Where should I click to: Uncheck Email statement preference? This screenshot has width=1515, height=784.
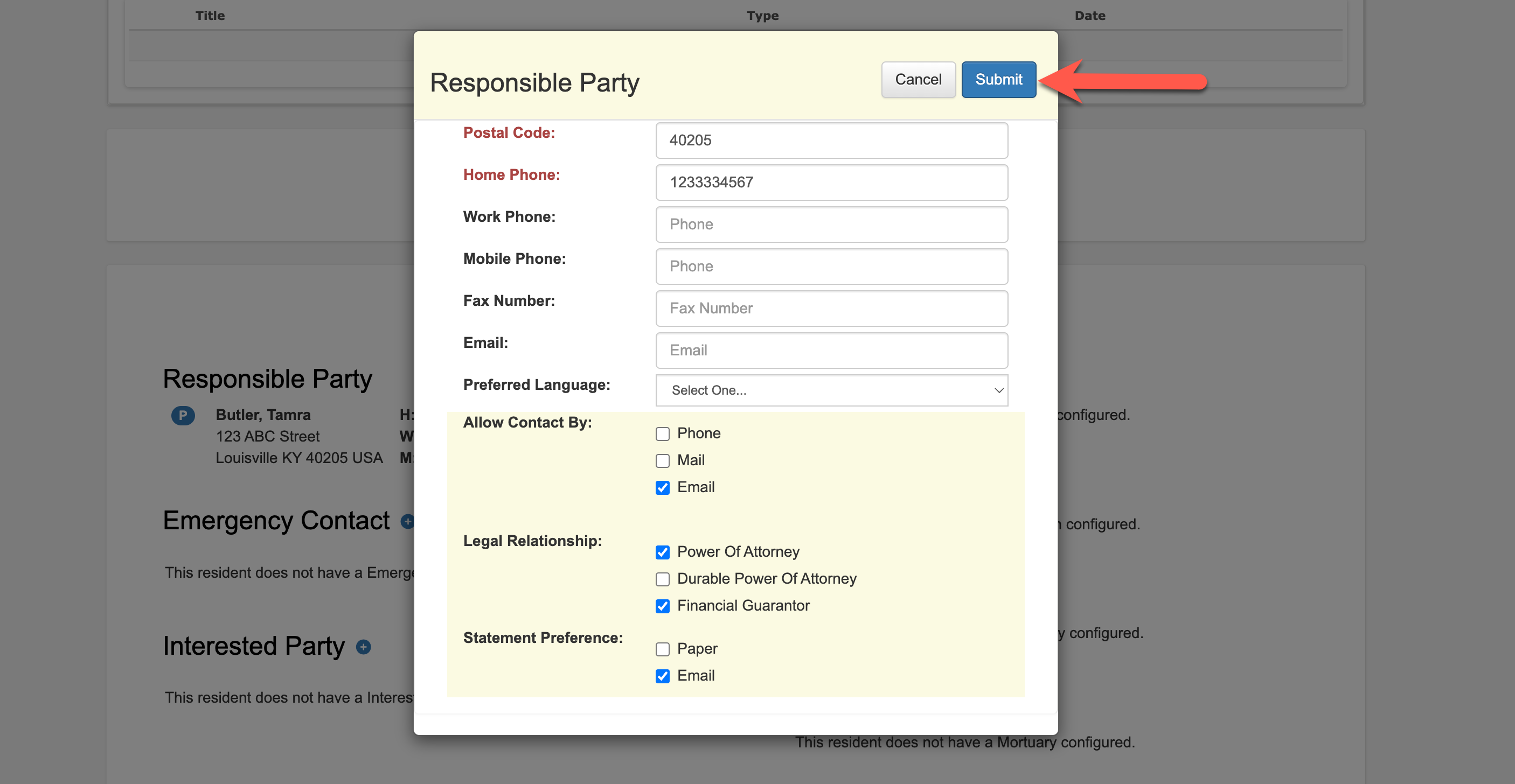[662, 676]
